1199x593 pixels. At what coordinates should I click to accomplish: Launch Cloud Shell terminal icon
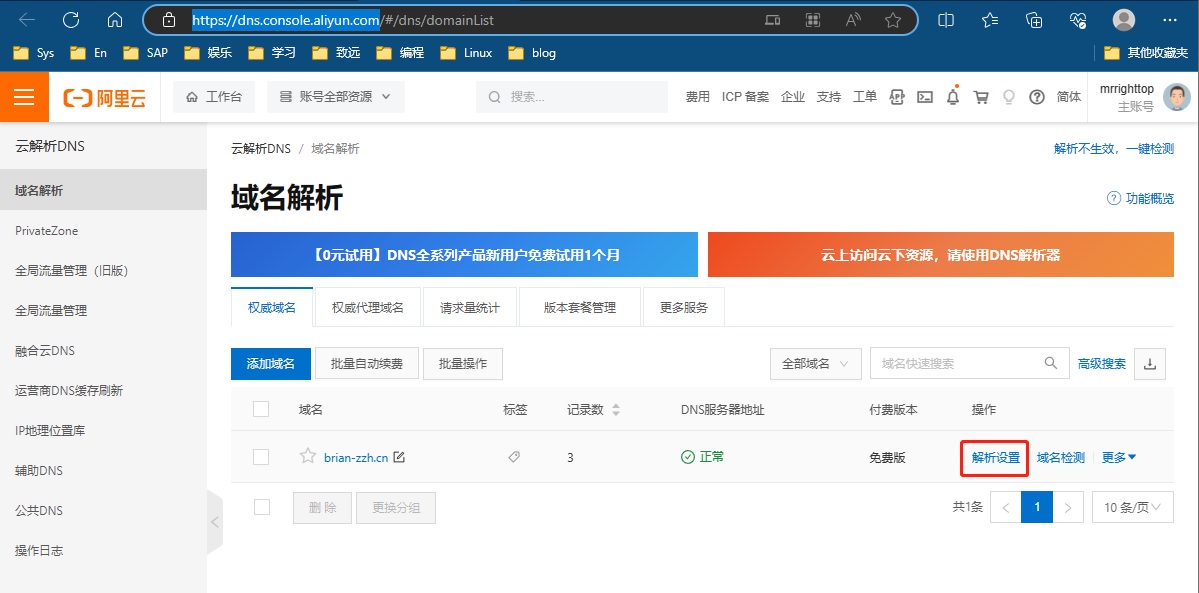click(925, 97)
